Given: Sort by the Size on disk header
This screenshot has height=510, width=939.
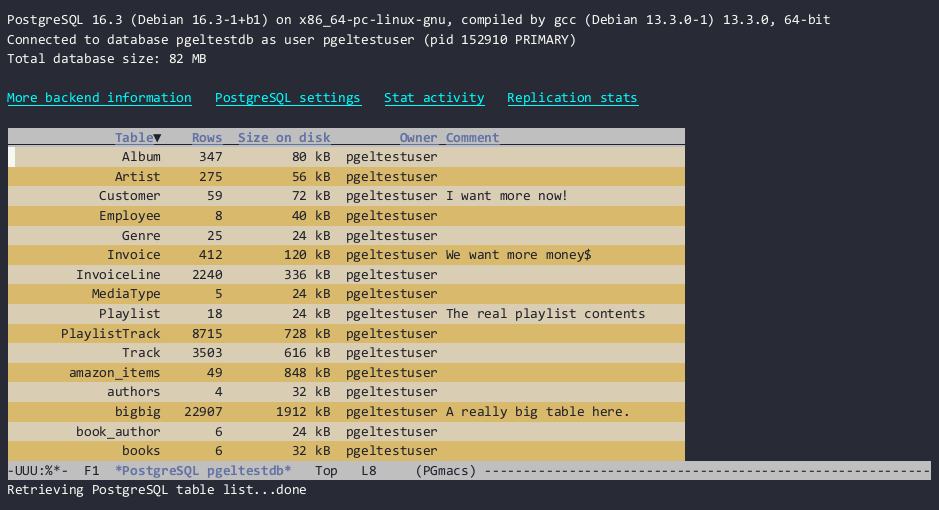Looking at the screenshot, I should [x=284, y=138].
